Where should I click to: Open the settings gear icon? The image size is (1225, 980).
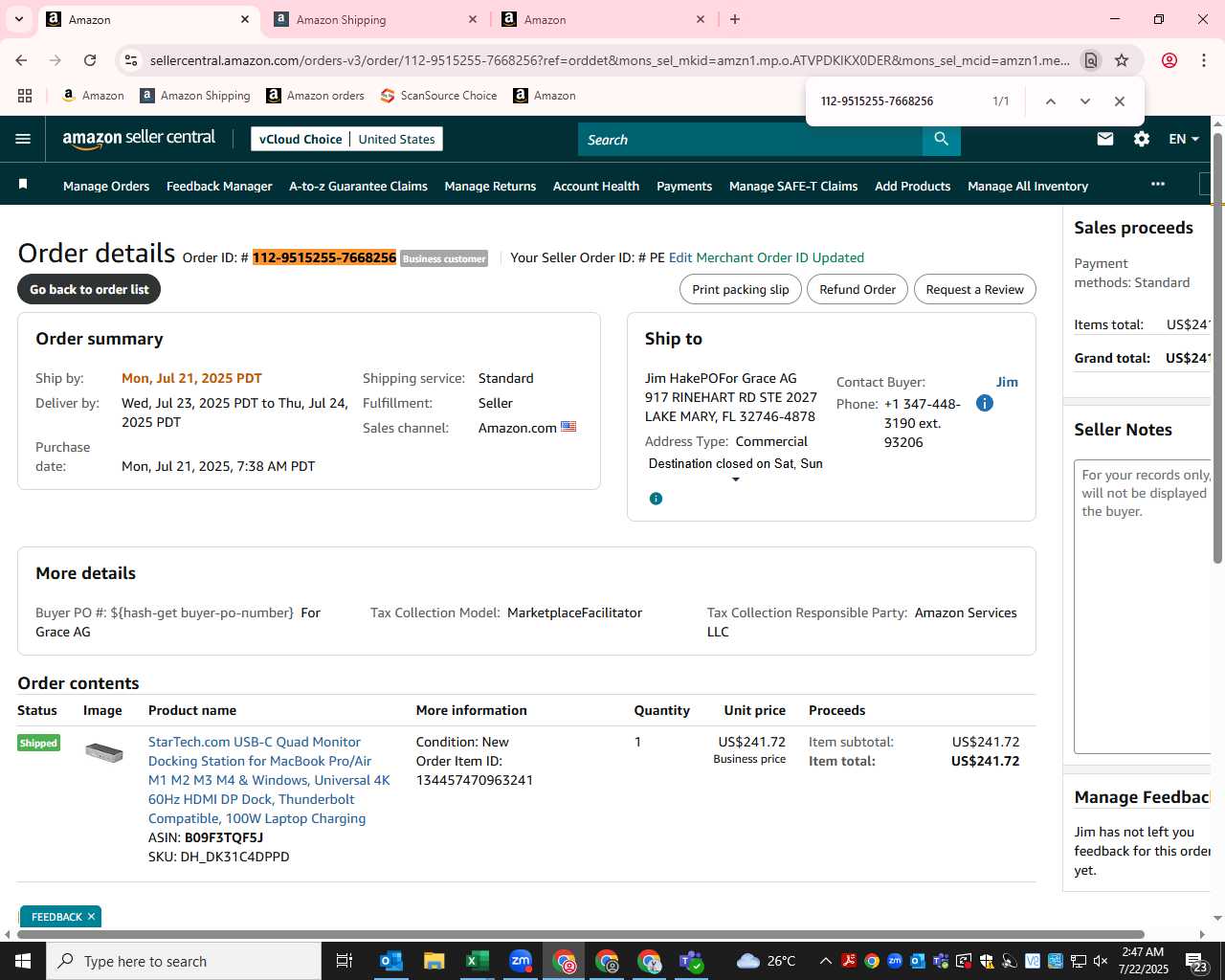point(1142,139)
